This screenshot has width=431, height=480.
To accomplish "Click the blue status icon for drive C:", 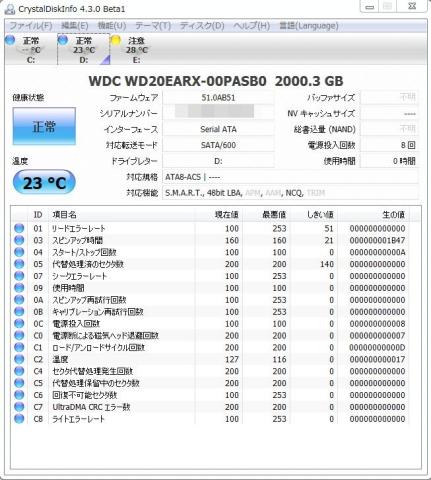I will point(10,40).
